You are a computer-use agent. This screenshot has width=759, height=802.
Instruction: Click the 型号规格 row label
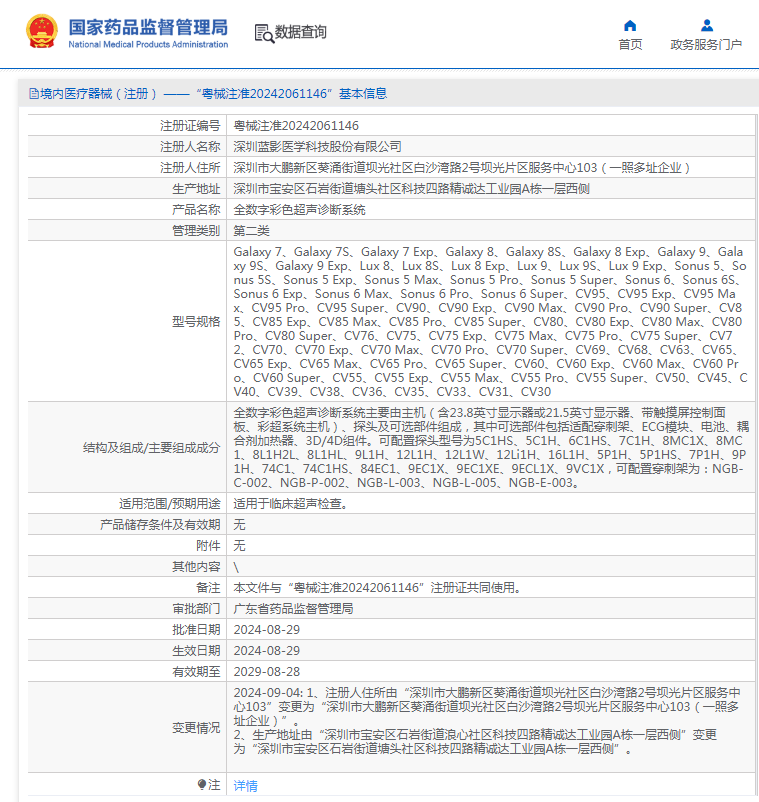[195, 322]
